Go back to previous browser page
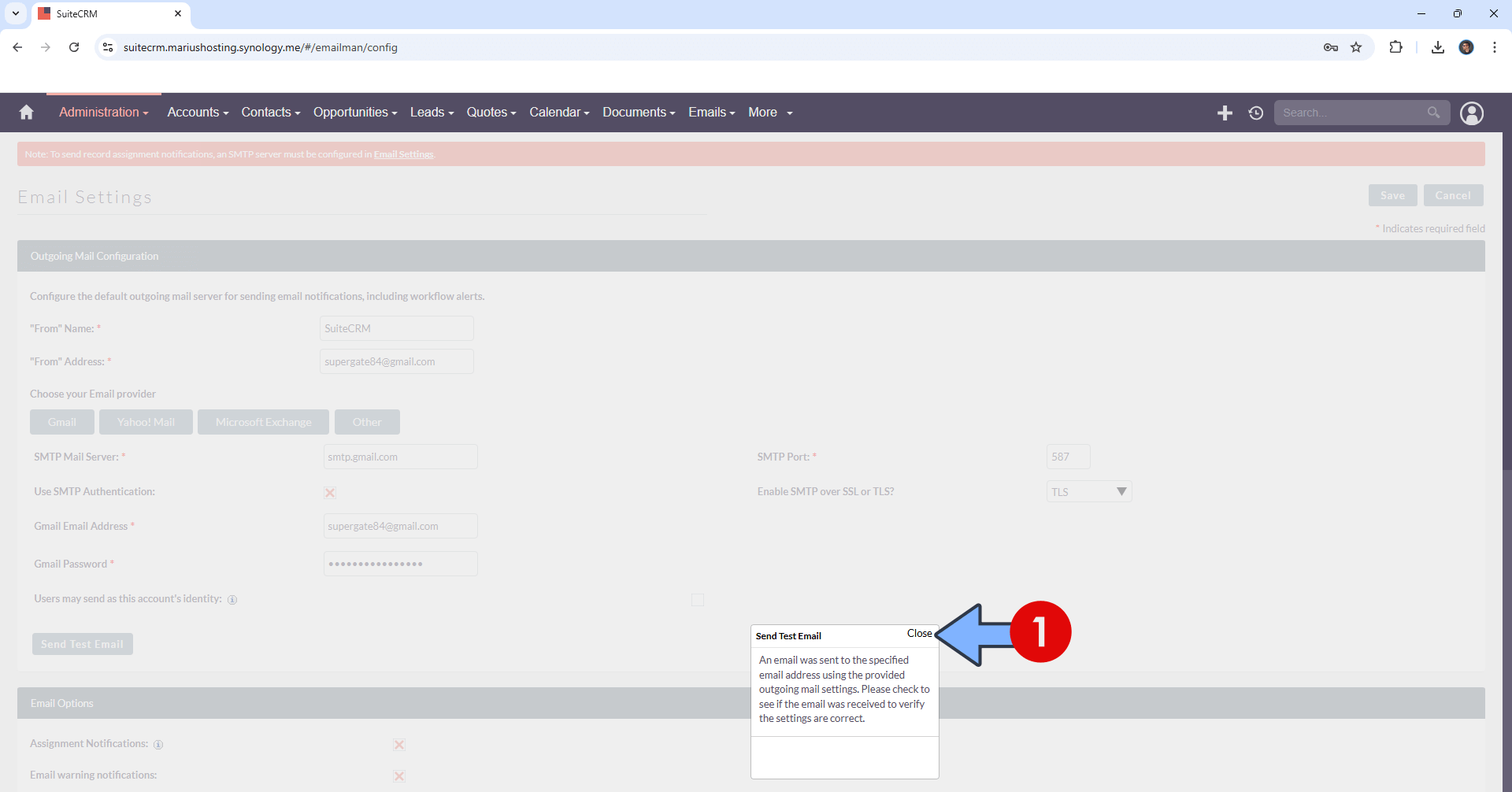Image resolution: width=1512 pixels, height=792 pixels. point(17,47)
